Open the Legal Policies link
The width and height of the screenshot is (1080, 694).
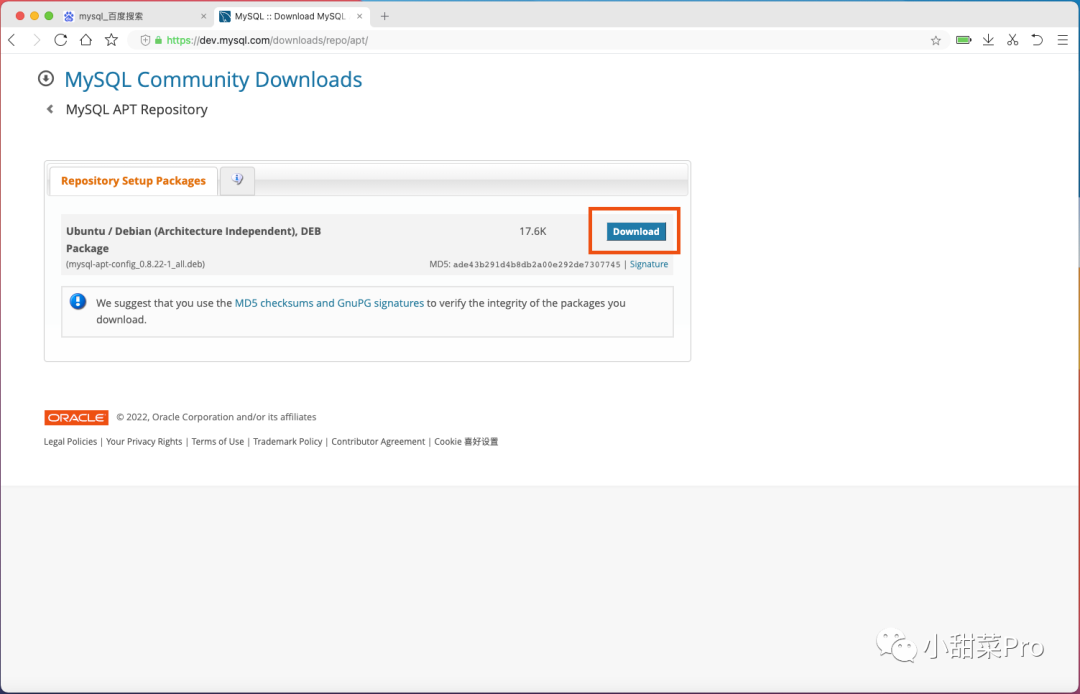tap(70, 441)
